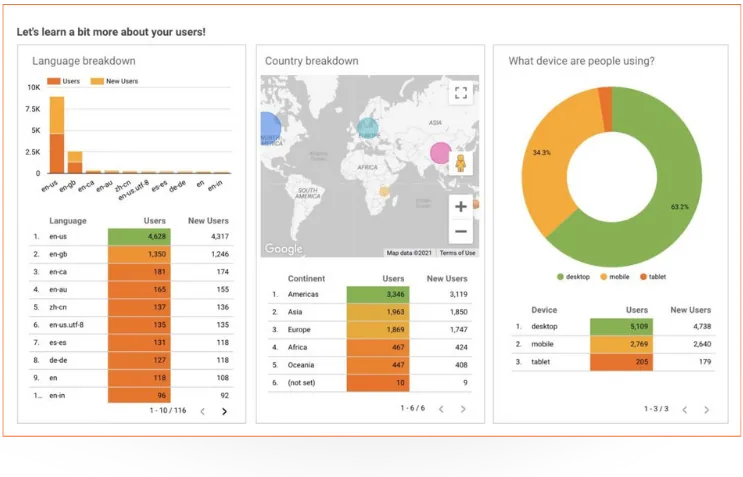
Task: Zoom in on the map
Action: click(x=461, y=207)
